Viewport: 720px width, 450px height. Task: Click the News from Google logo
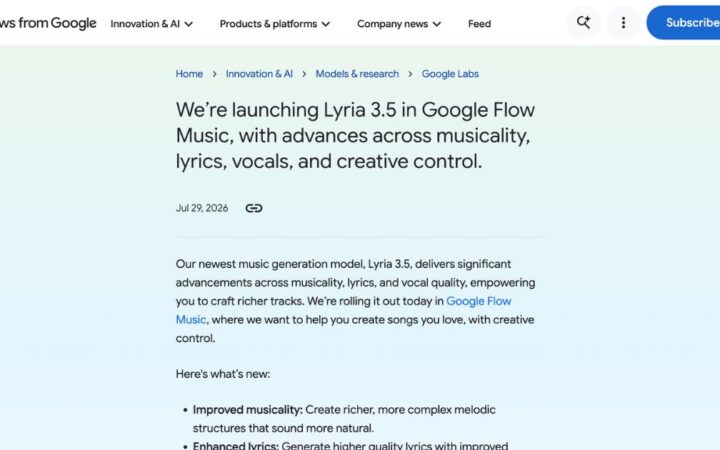(x=48, y=23)
